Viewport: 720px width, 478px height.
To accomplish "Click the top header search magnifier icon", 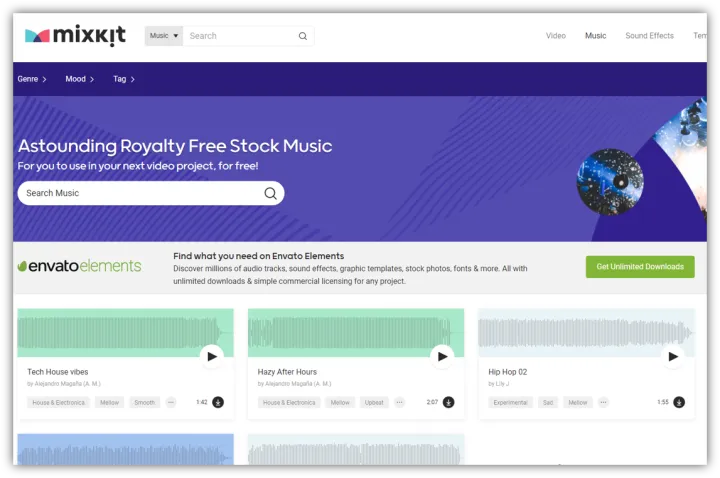I will 303,36.
